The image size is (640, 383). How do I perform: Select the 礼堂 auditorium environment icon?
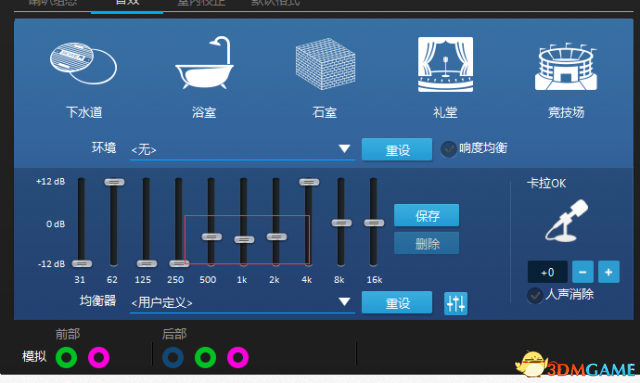[445, 64]
